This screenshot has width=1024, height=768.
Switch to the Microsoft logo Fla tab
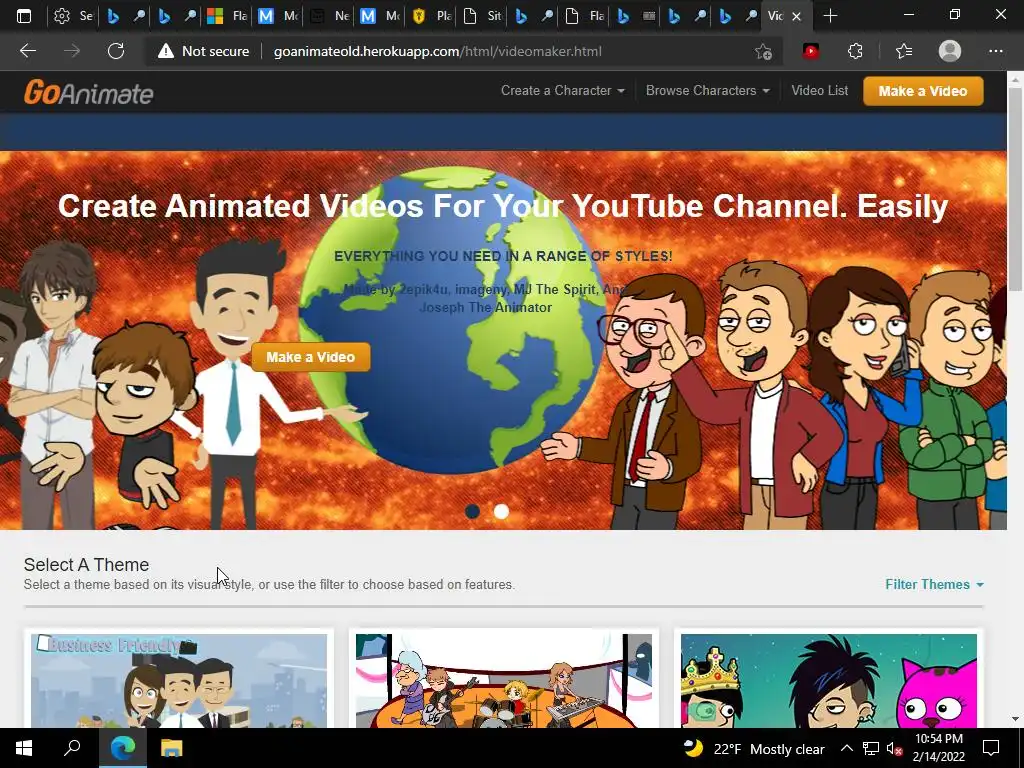[226, 16]
